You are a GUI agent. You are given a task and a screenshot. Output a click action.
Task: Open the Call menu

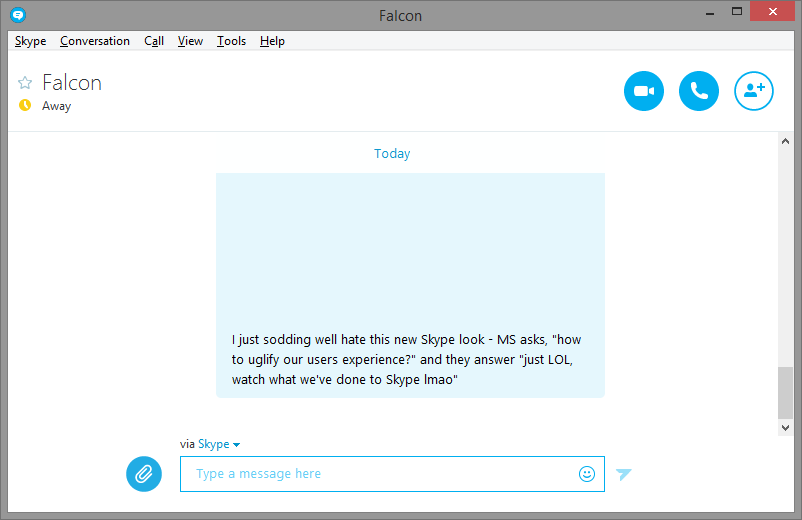click(154, 41)
